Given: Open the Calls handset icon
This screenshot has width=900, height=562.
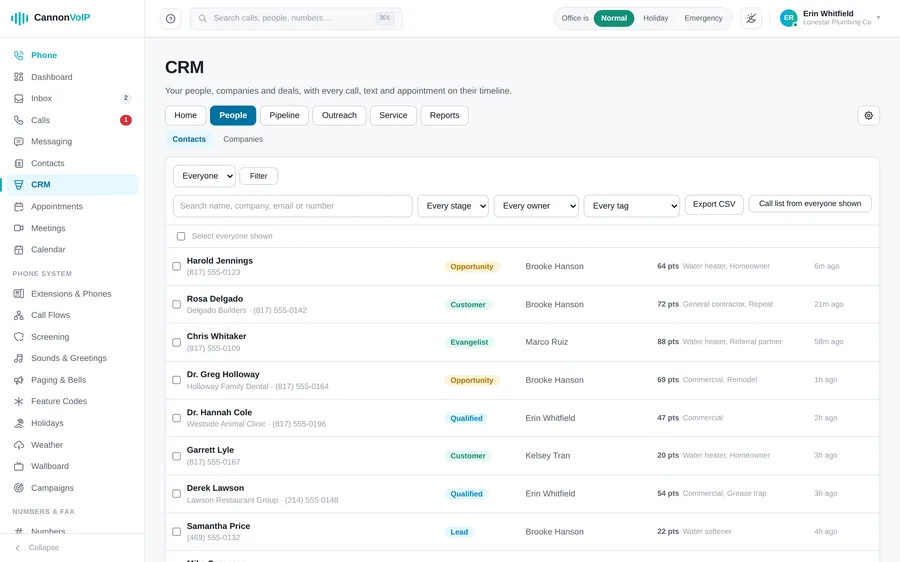Looking at the screenshot, I should [19, 120].
